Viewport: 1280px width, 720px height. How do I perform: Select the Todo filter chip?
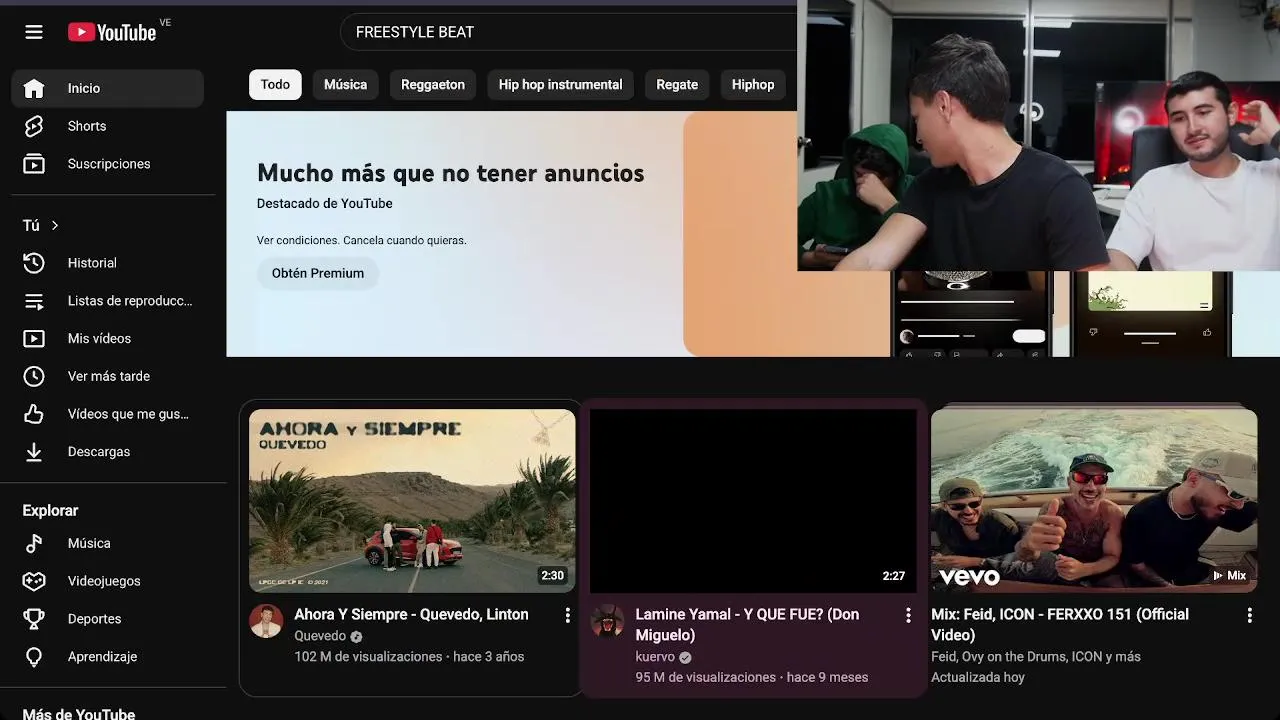[275, 85]
